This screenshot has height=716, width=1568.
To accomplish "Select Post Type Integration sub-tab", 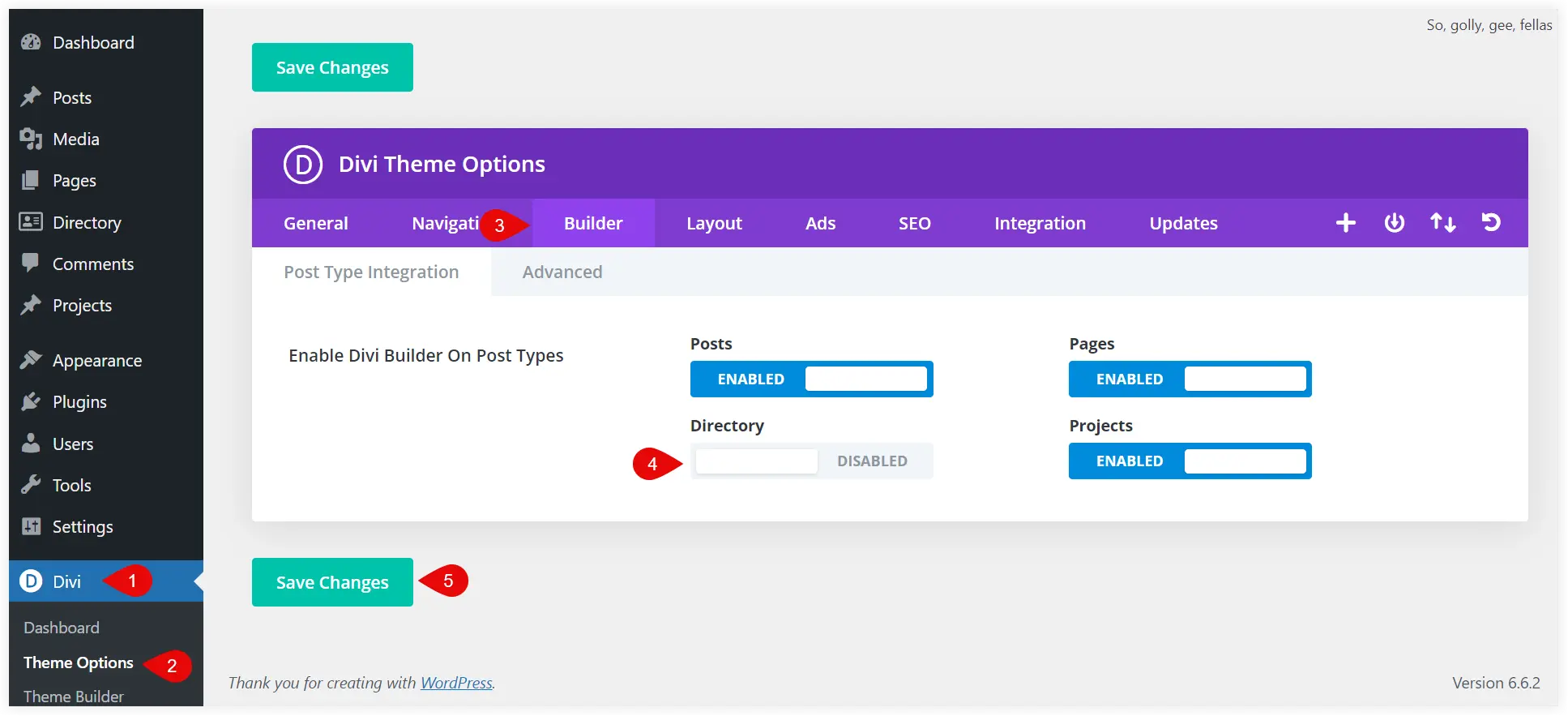I will [x=371, y=272].
